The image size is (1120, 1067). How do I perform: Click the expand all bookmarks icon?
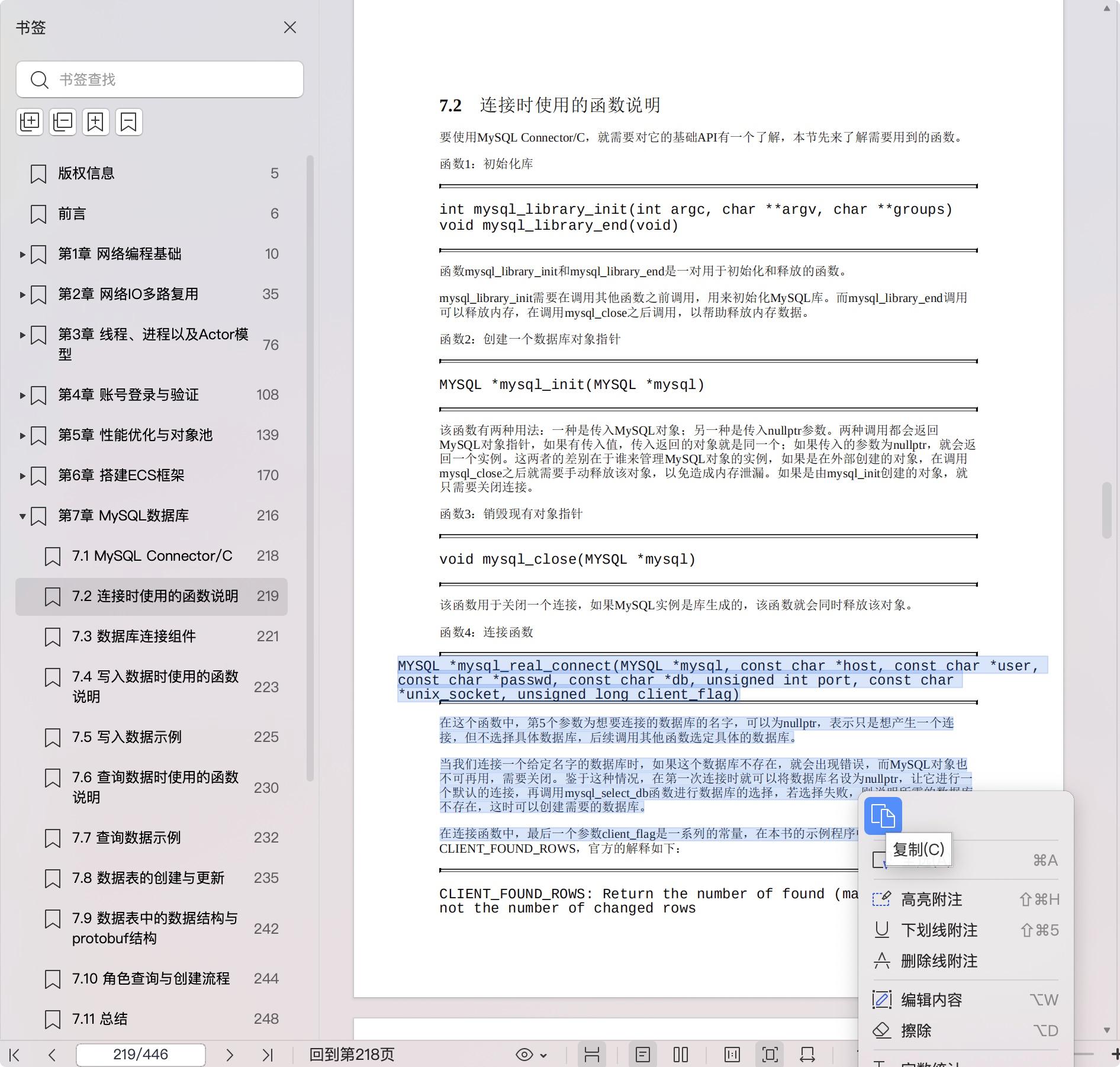[x=30, y=122]
